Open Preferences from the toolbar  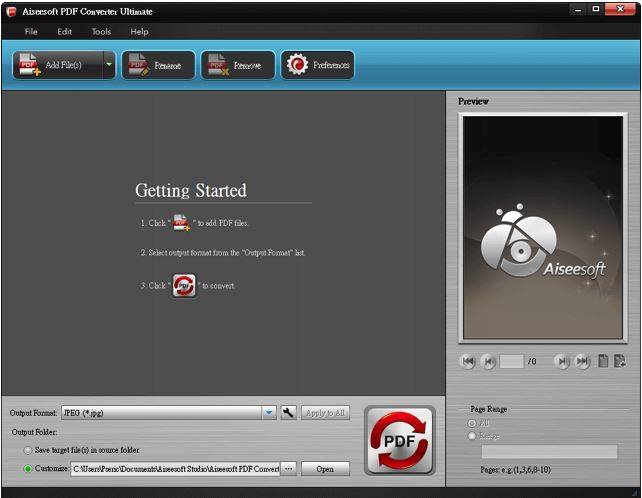pos(317,65)
